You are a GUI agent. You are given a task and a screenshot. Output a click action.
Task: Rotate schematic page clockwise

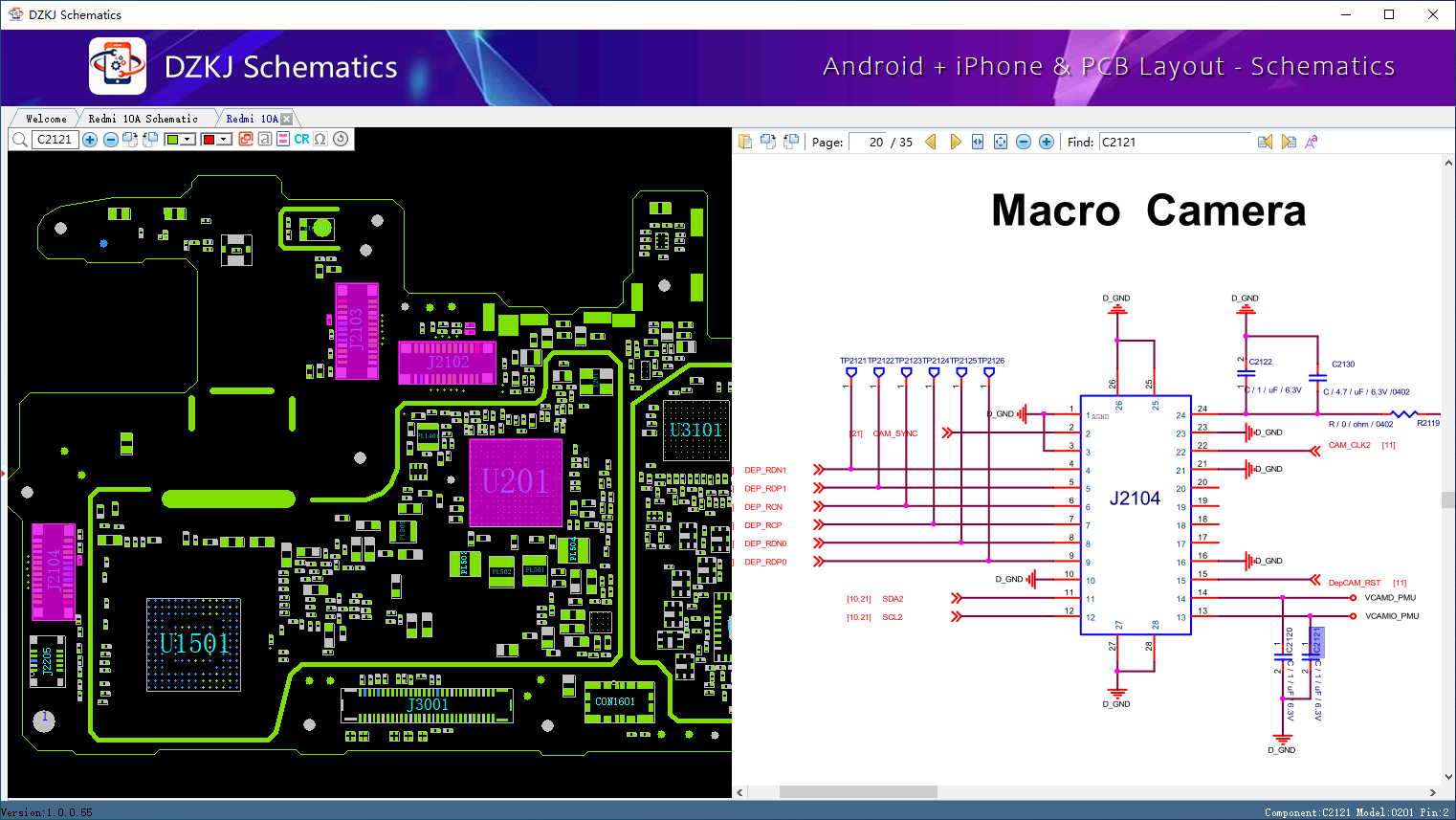[x=768, y=142]
